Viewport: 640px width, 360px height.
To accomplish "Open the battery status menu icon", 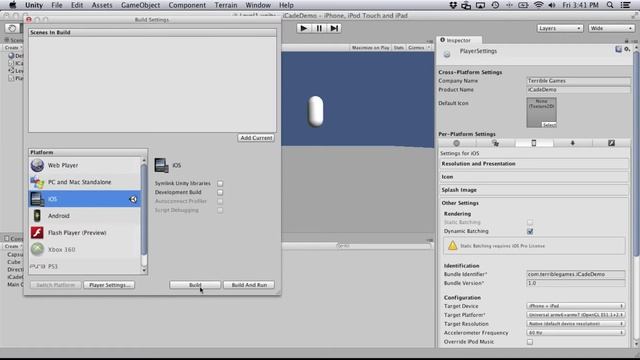I will tap(523, 5).
